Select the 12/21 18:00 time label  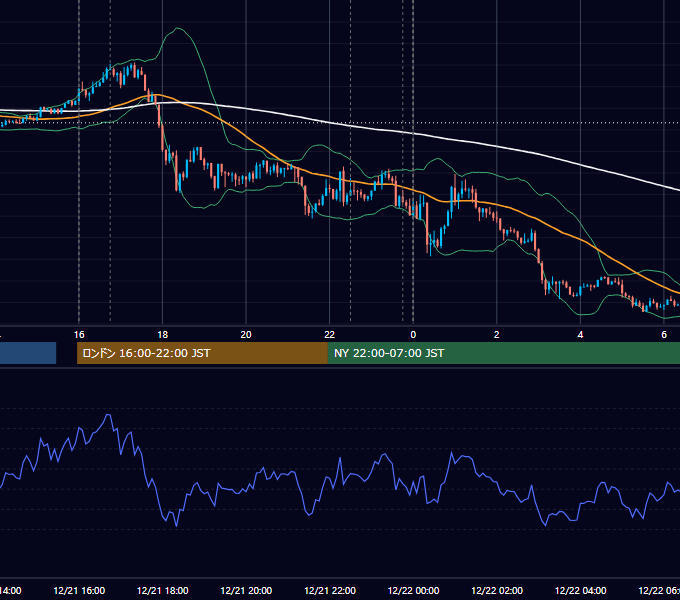point(163,590)
